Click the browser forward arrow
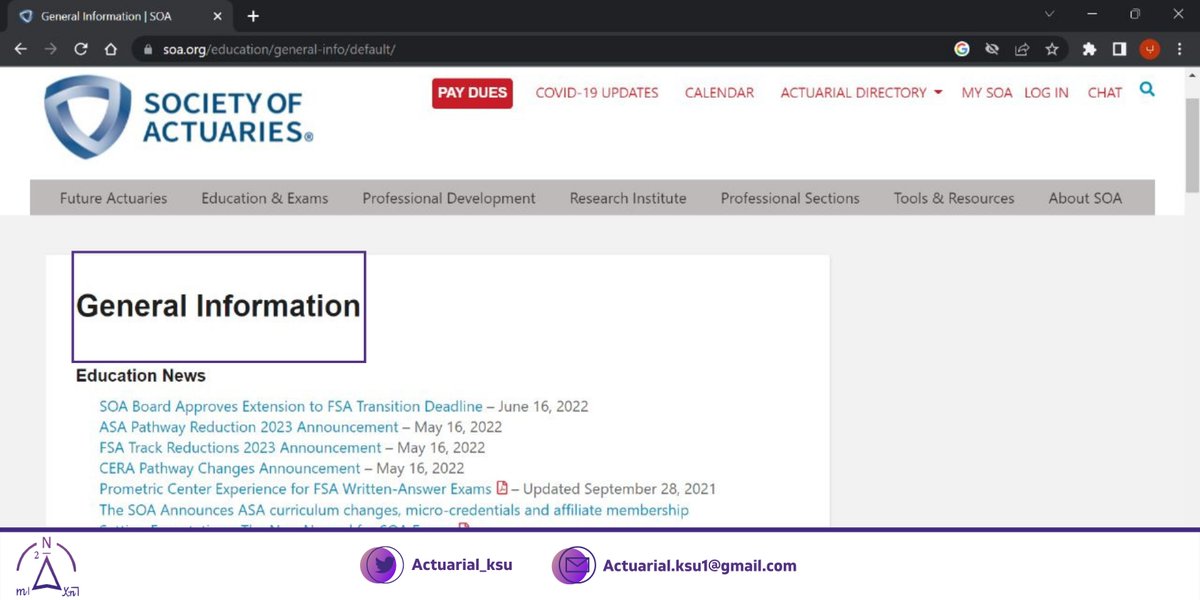 tap(50, 48)
